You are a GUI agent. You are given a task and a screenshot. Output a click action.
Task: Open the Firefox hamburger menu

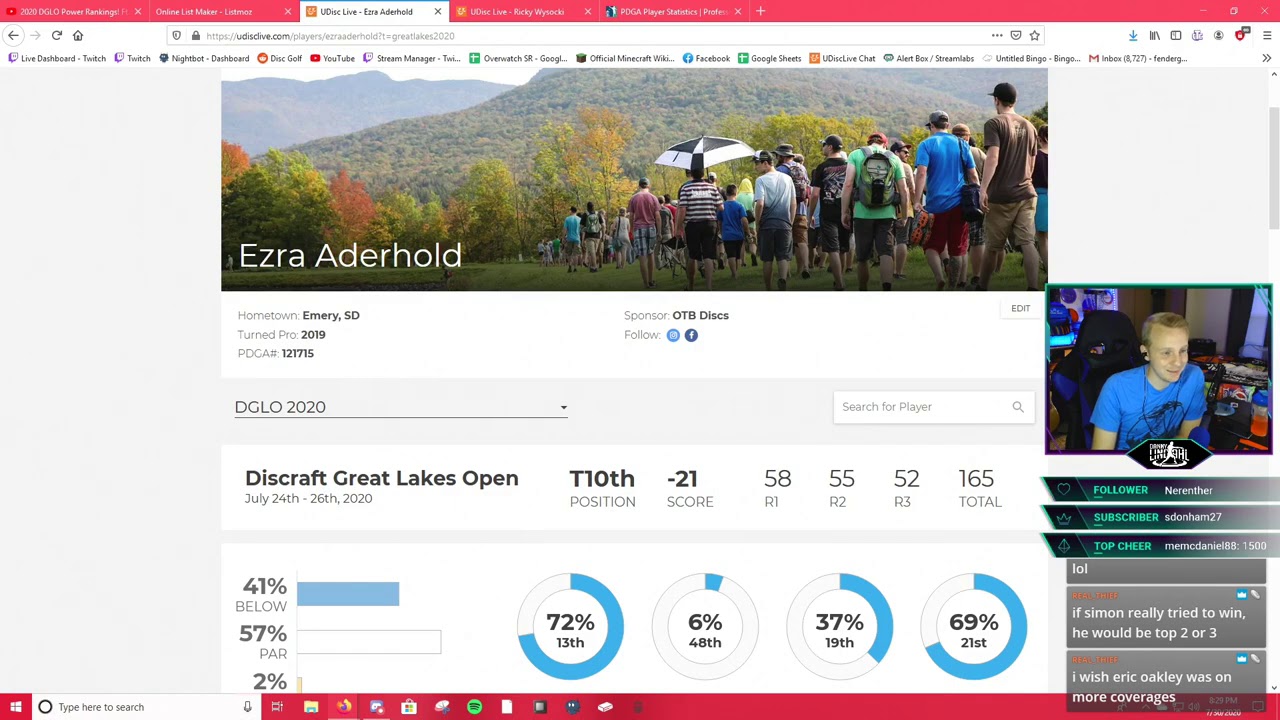point(1267,36)
